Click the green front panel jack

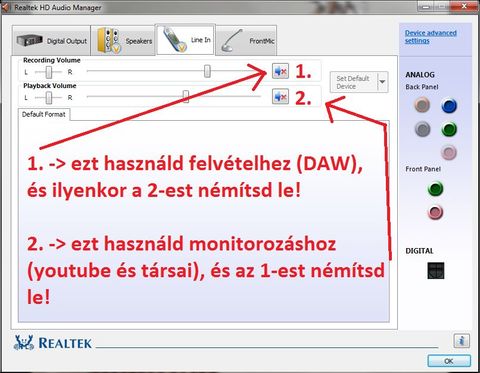tap(435, 189)
